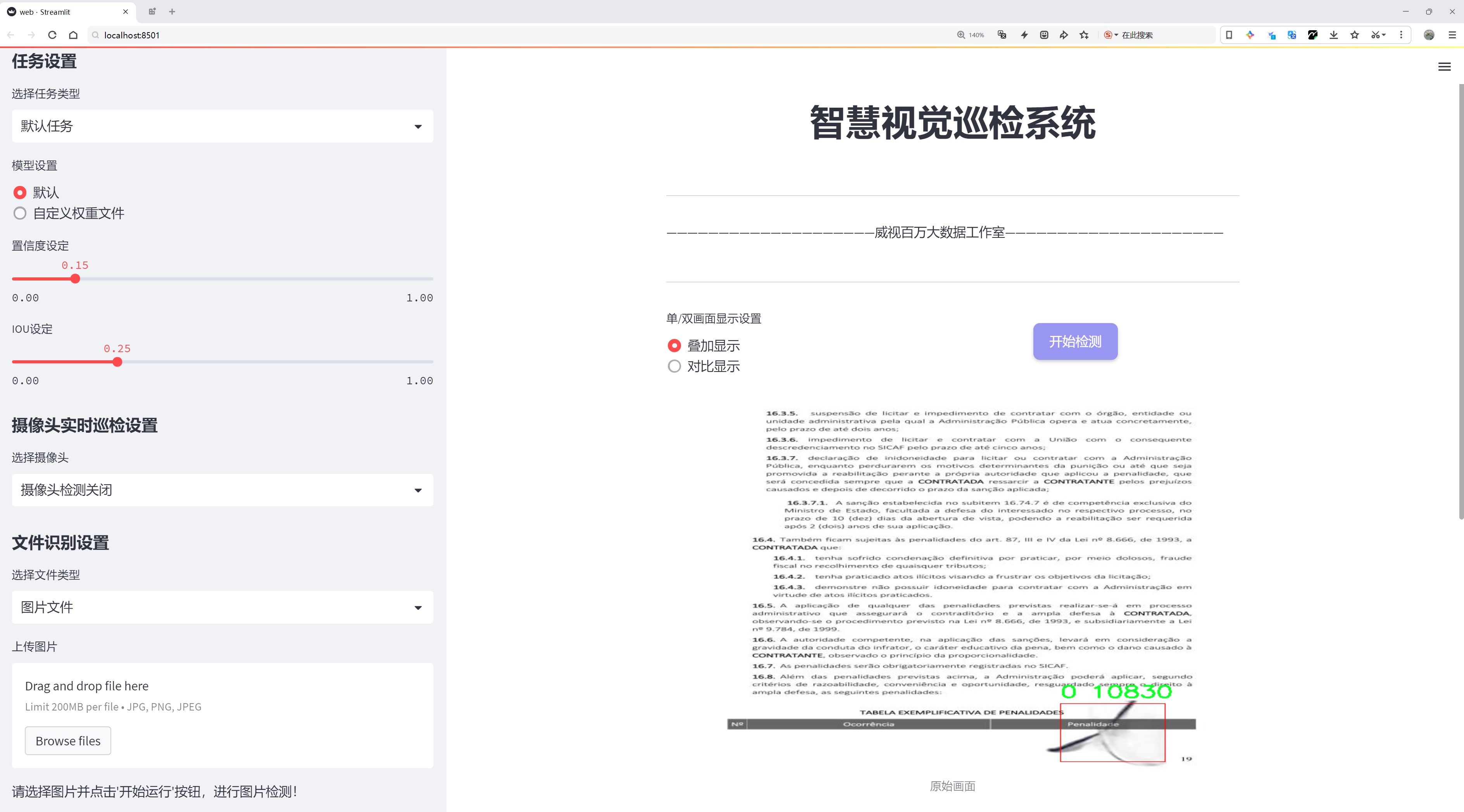Open the 摄像头检测关闭 camera dropdown

tap(222, 489)
